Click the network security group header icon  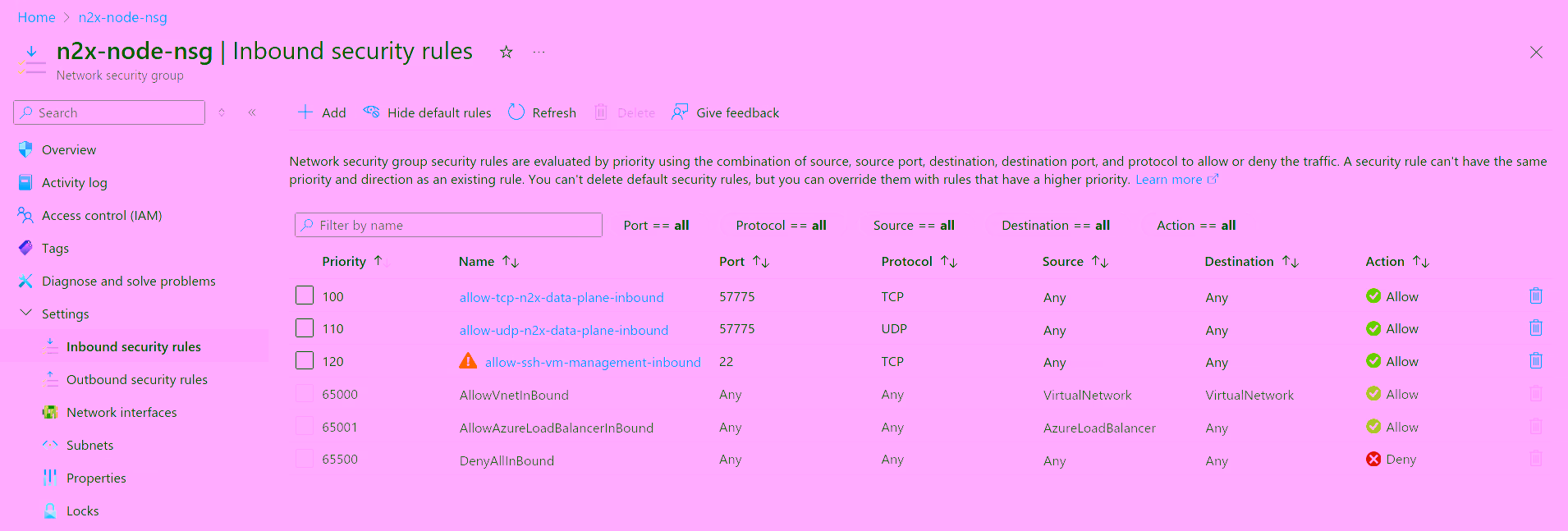[31, 61]
